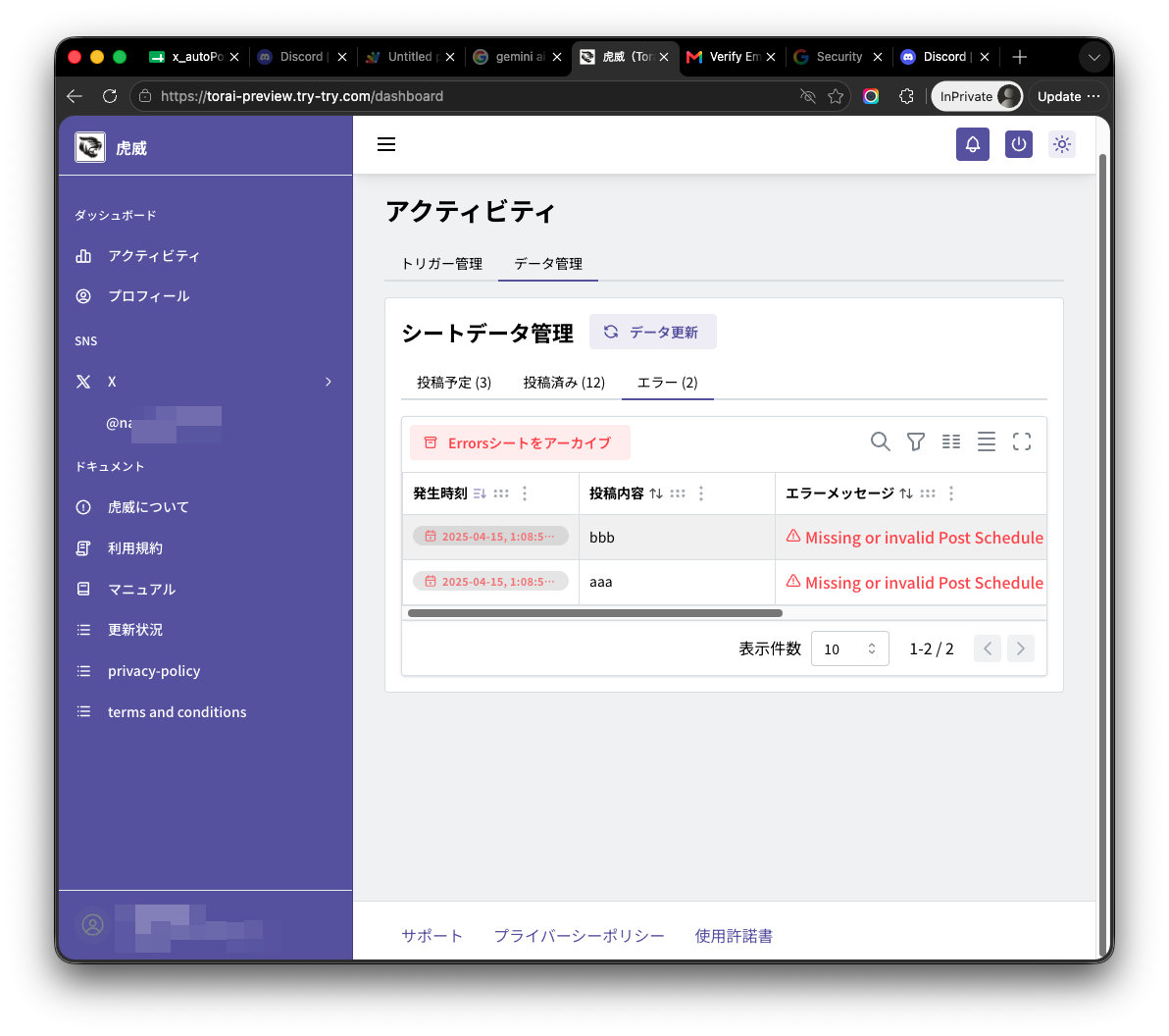
Task: Select the エラー (2) tab
Action: (667, 382)
